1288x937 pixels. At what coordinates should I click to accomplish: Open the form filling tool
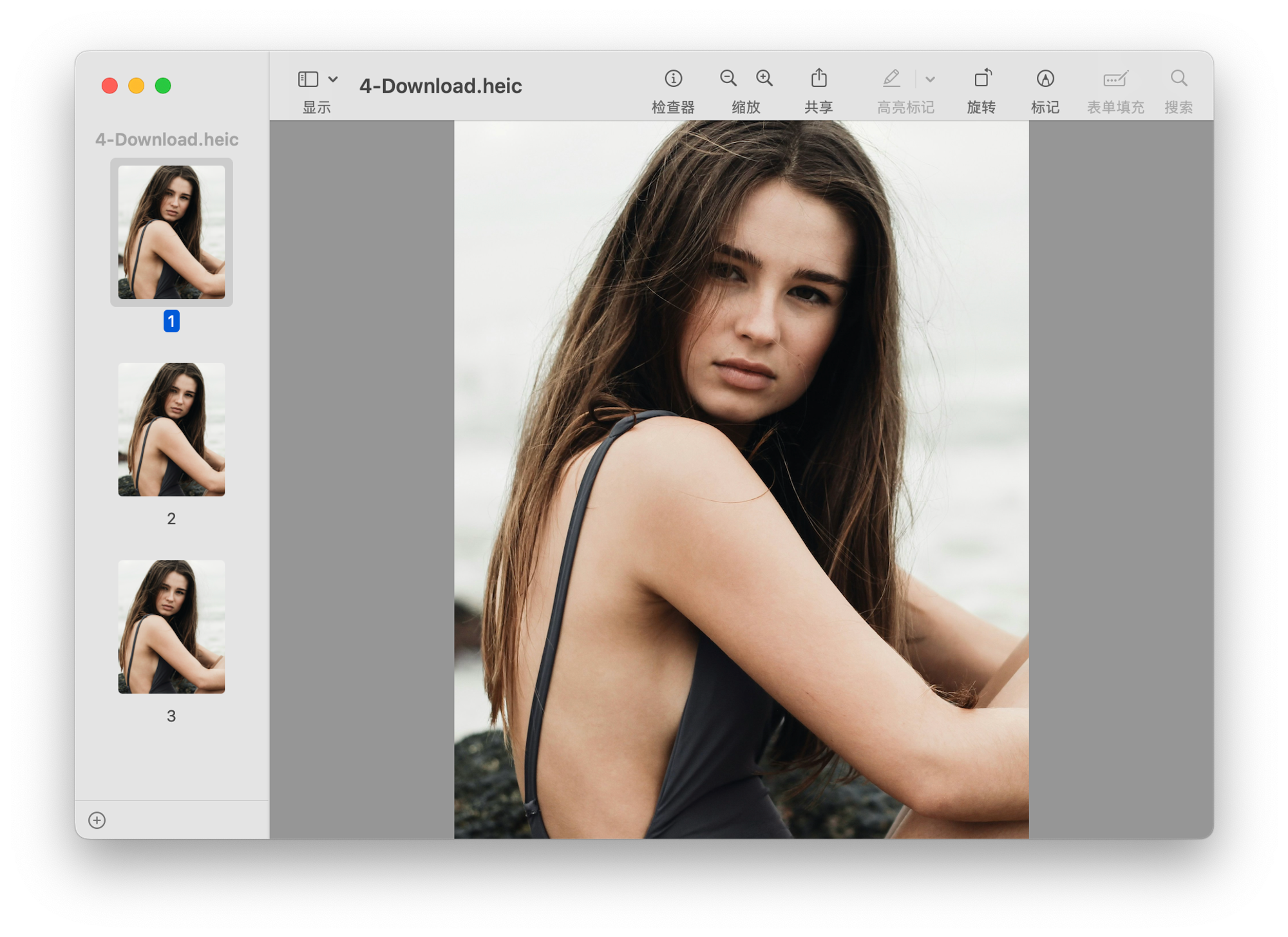1115,79
